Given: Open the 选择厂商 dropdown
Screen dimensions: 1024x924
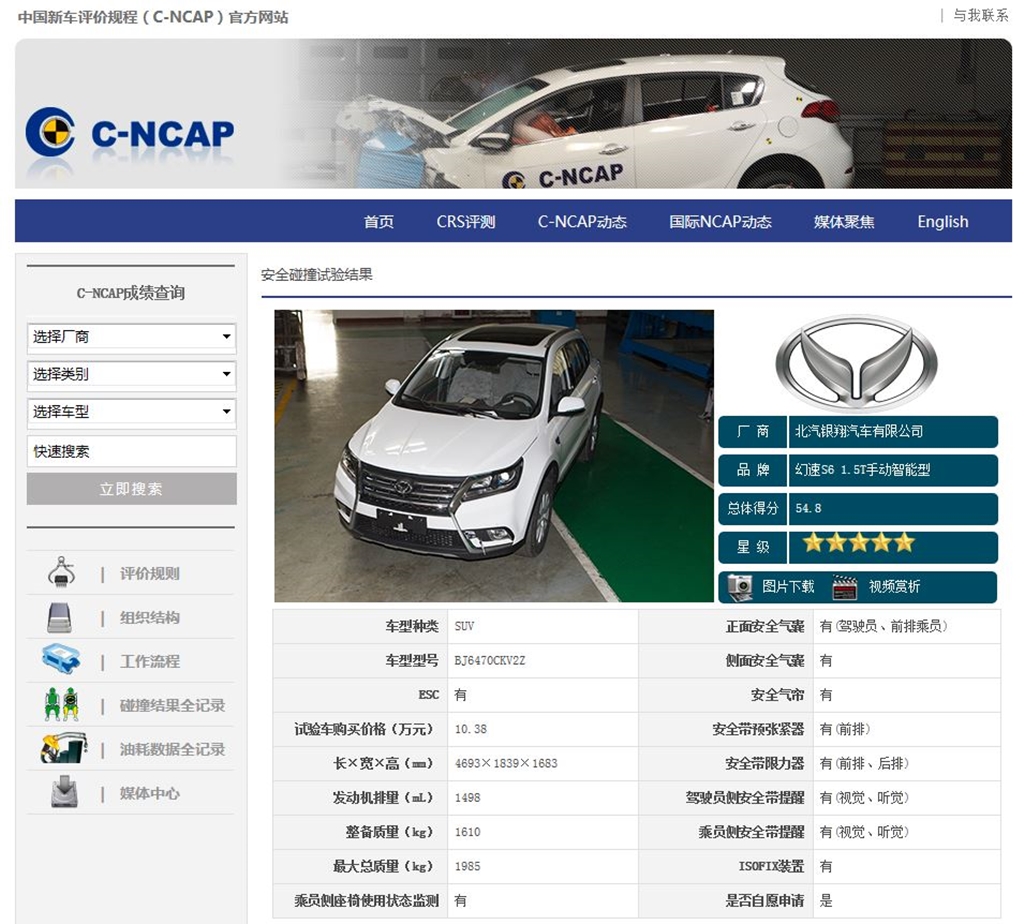Looking at the screenshot, I should pyautogui.click(x=131, y=337).
